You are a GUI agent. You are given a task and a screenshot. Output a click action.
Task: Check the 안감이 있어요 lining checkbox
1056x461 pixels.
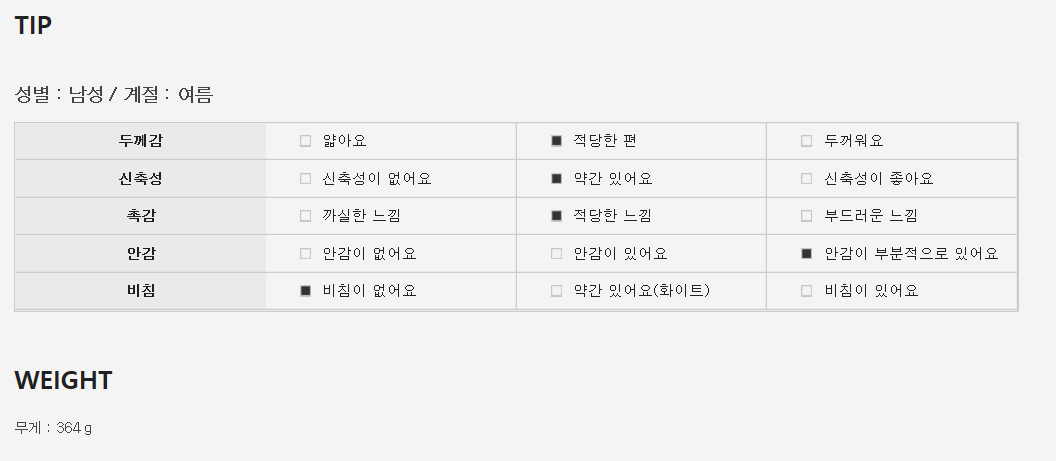557,254
